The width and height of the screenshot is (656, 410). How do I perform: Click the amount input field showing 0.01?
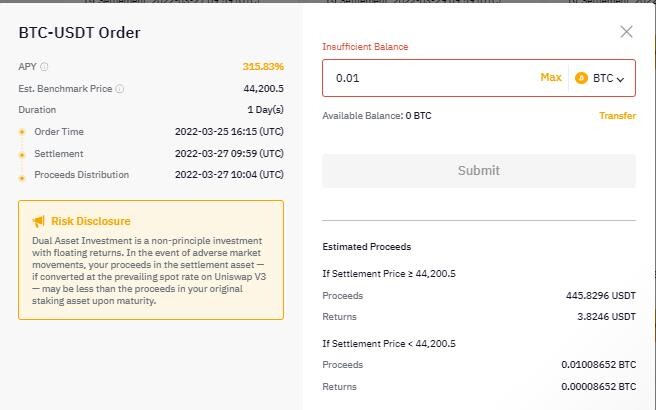pos(429,78)
